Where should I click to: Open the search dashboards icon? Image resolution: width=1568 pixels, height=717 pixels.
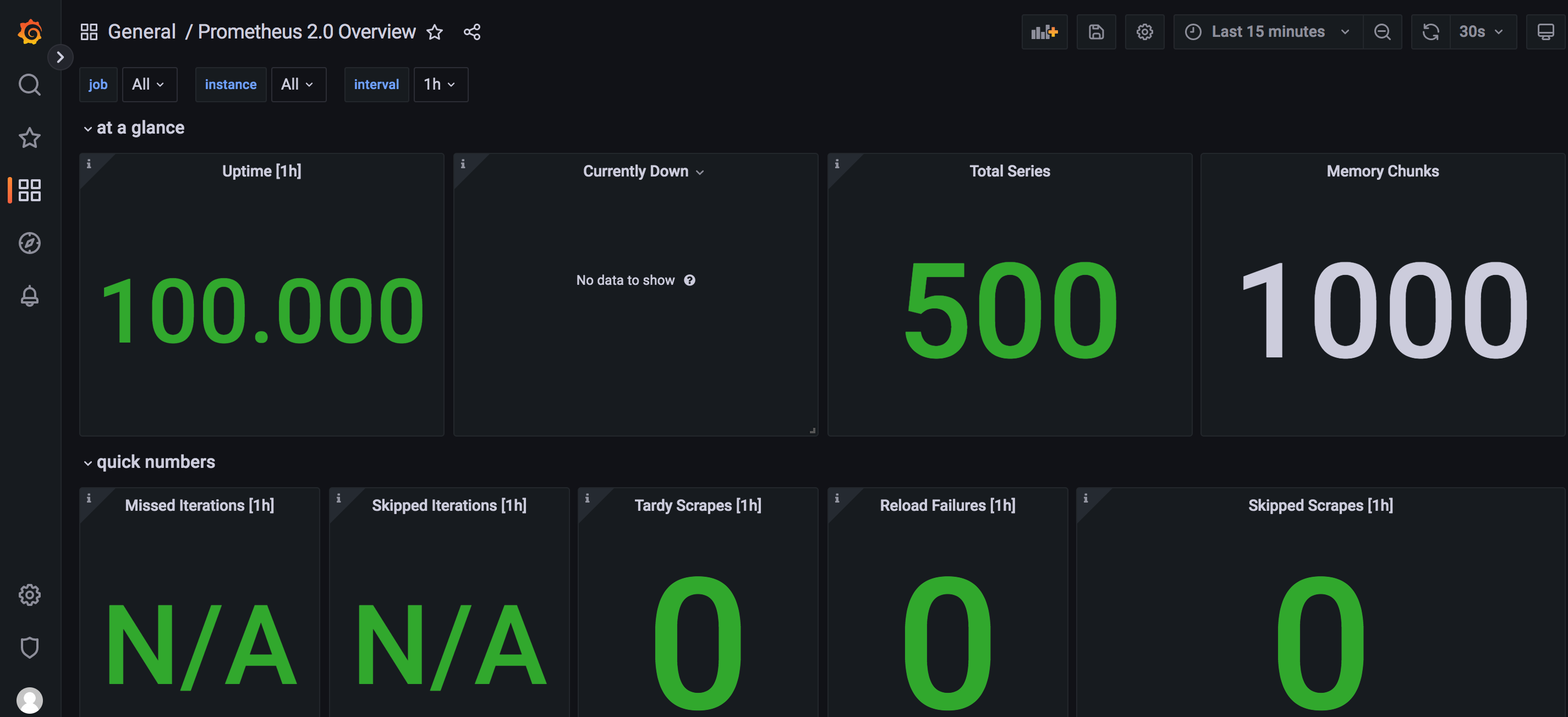pyautogui.click(x=29, y=85)
